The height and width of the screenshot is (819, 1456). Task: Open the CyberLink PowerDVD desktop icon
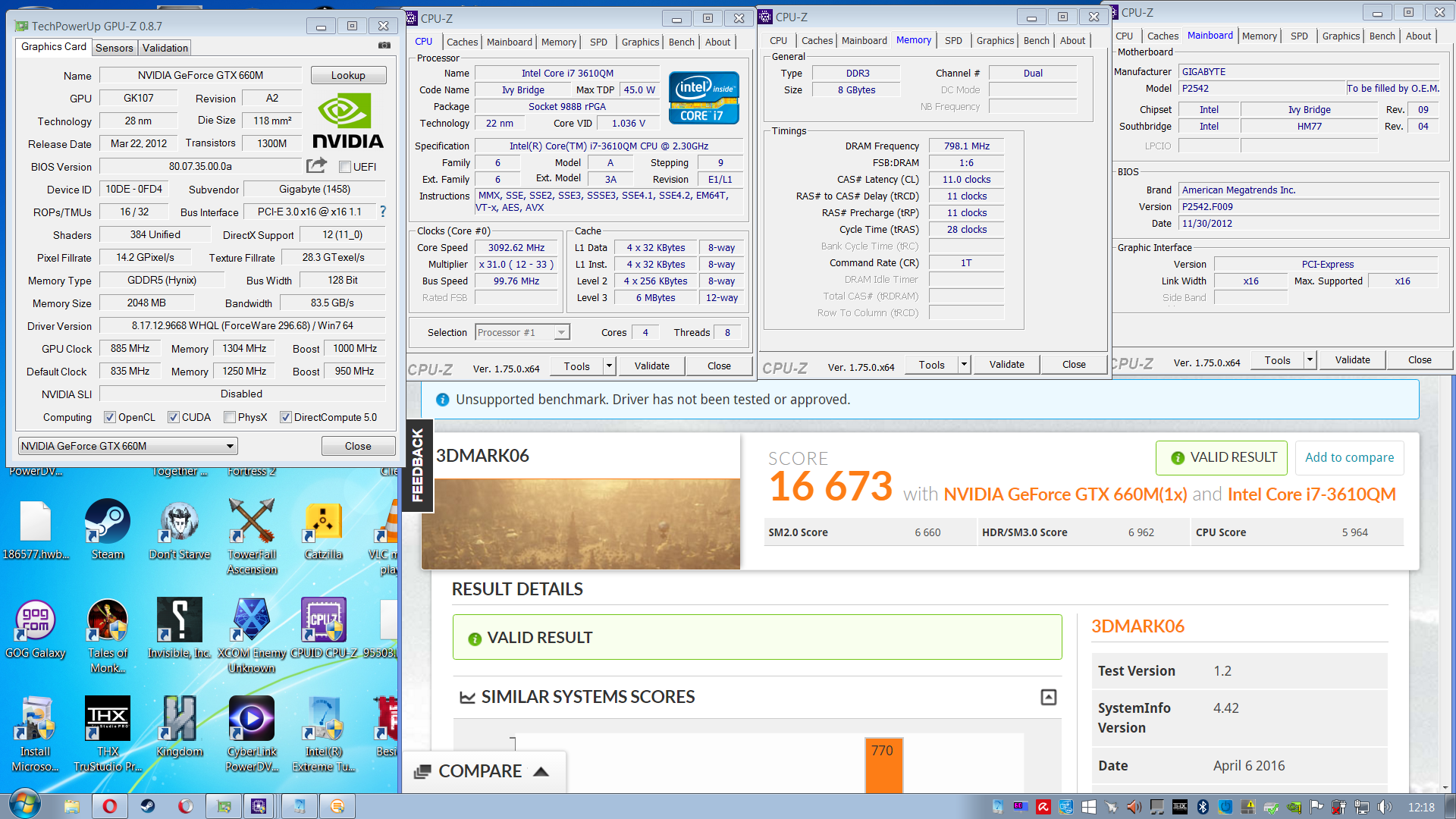point(252,733)
